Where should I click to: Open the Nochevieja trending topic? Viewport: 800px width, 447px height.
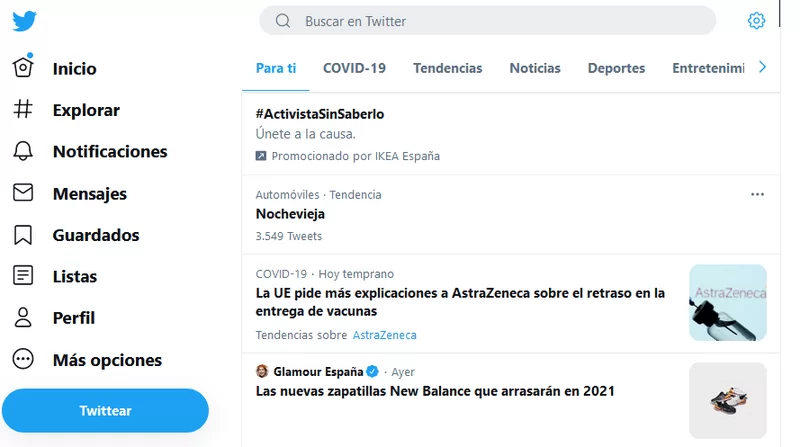(x=290, y=214)
